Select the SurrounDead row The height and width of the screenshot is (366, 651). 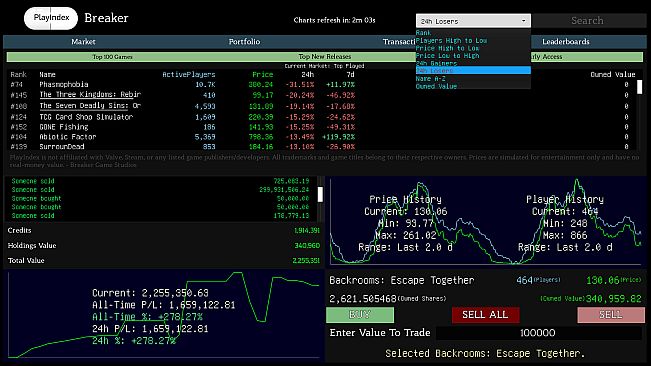click(x=322, y=146)
